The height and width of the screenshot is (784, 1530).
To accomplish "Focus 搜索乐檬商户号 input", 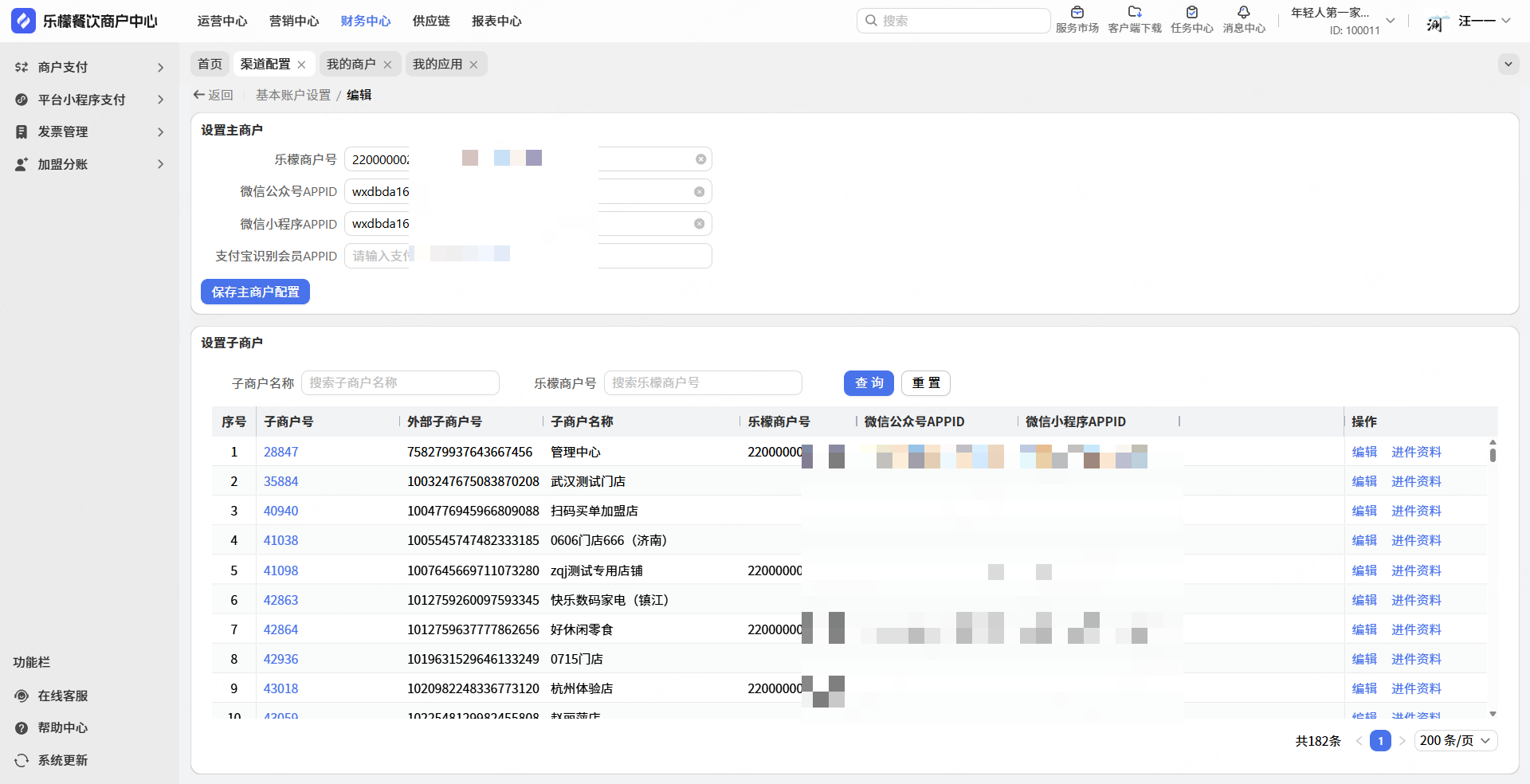I will coord(703,382).
